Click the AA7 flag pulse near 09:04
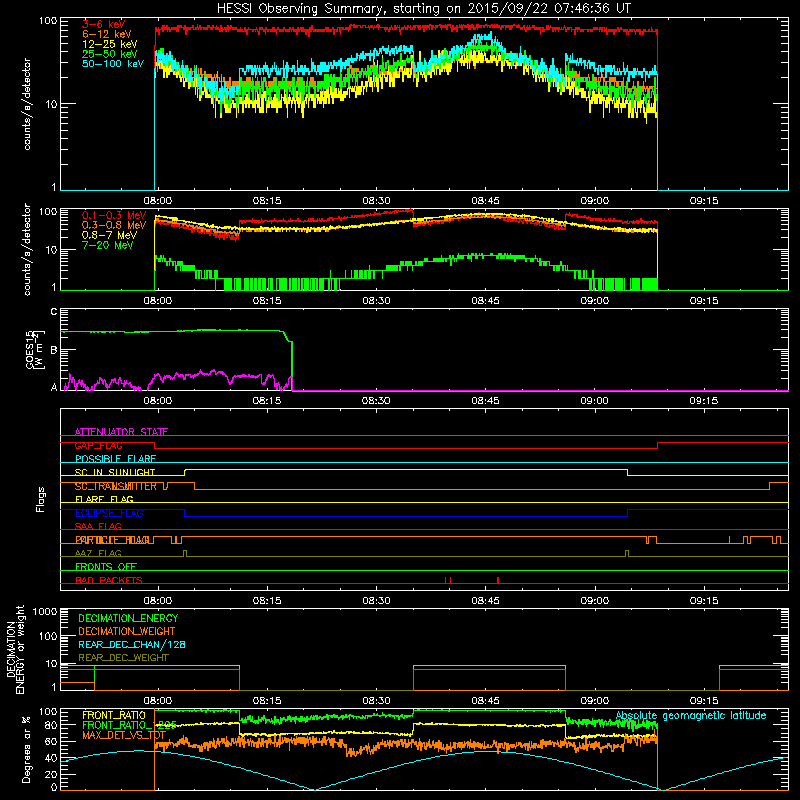The width and height of the screenshot is (800, 800). tap(627, 554)
